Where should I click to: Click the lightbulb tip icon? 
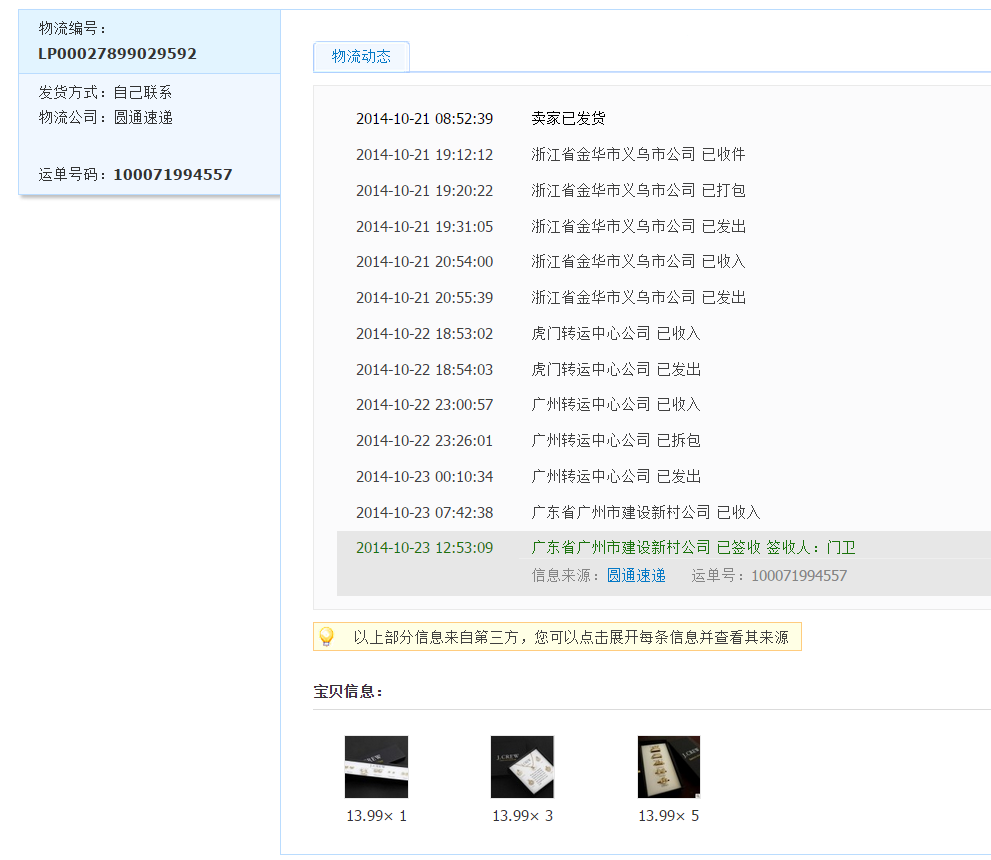click(x=327, y=636)
